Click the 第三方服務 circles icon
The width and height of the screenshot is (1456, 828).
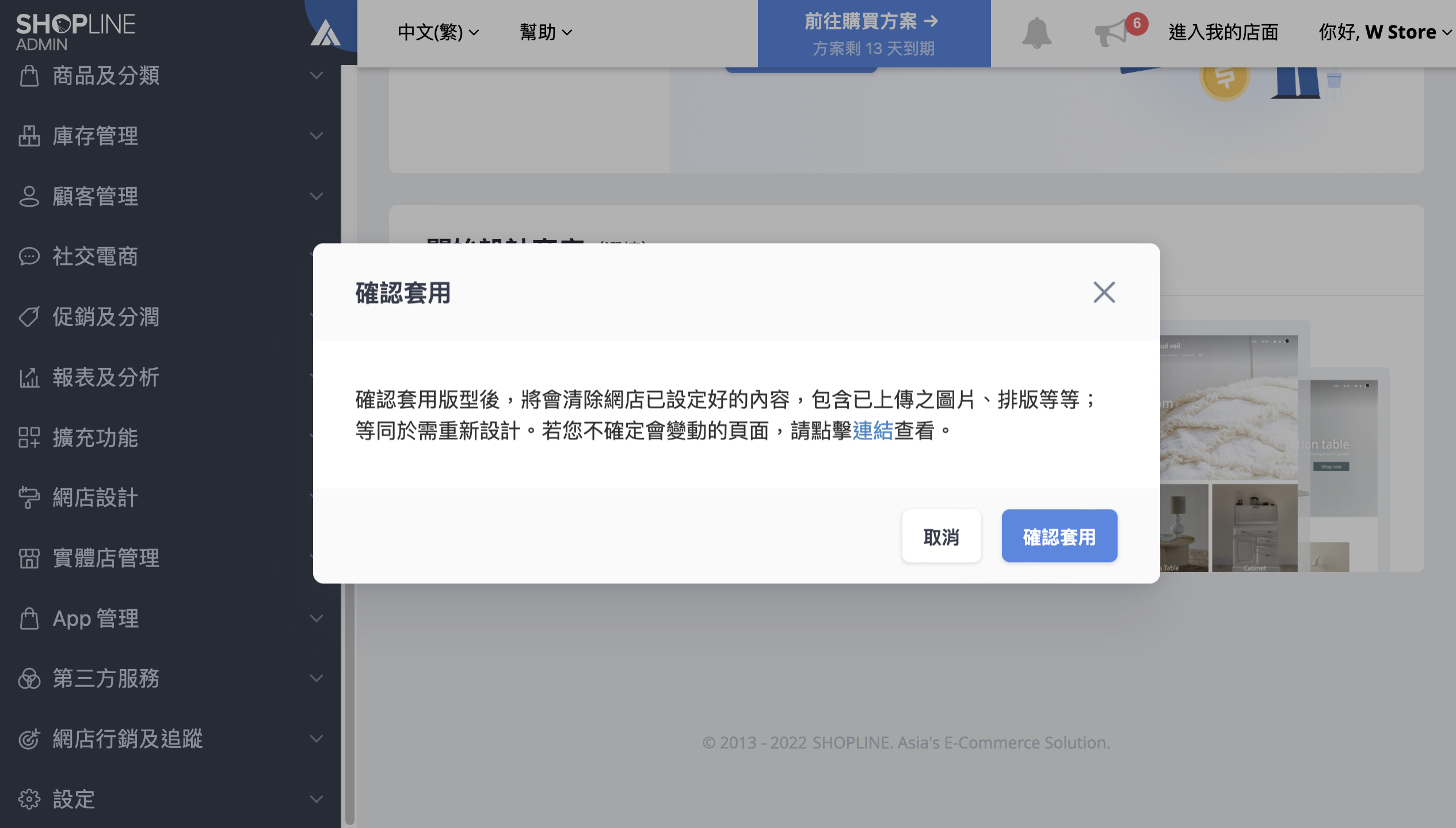[x=29, y=679]
